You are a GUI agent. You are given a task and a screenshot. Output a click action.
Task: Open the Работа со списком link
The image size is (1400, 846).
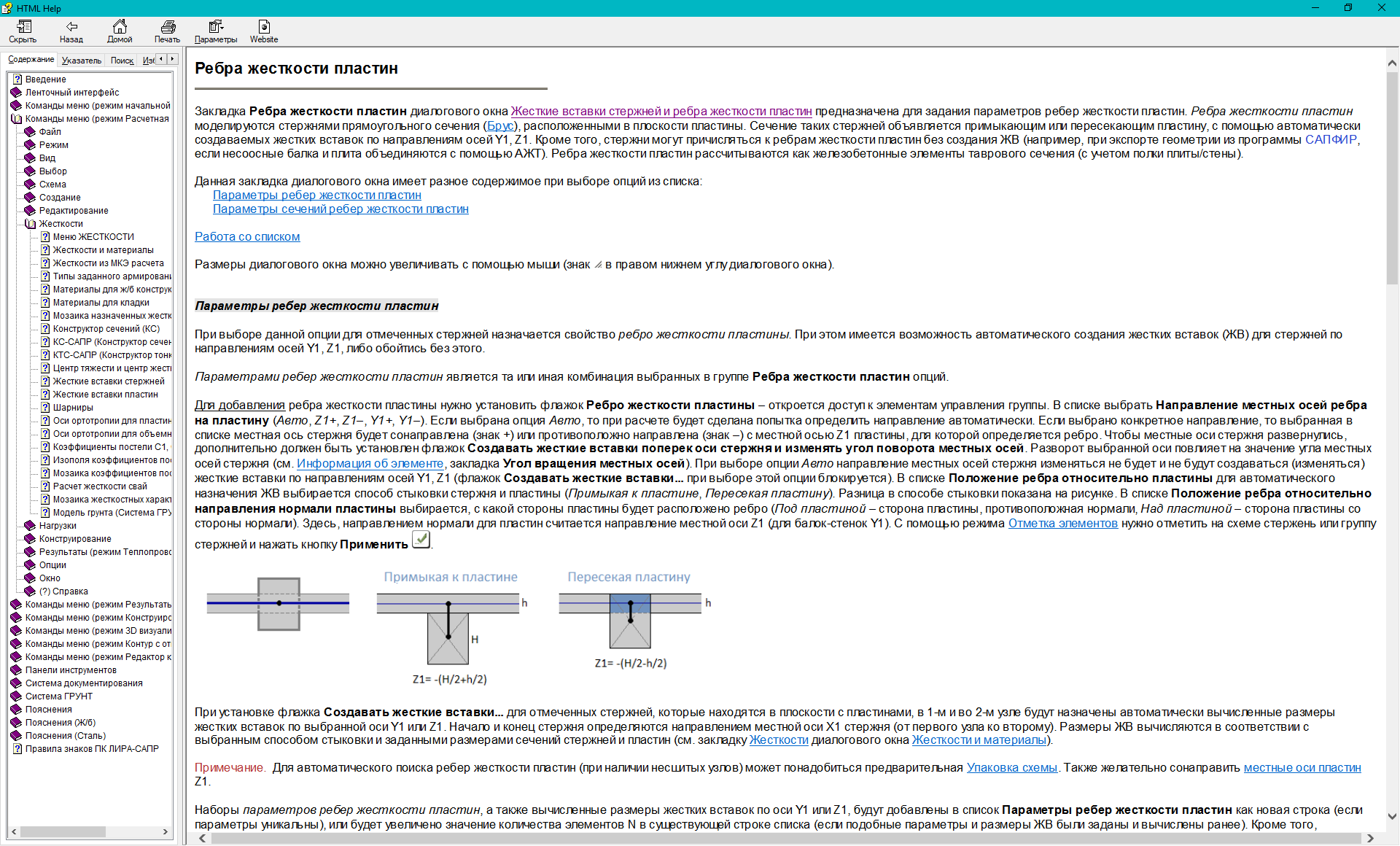coord(247,236)
